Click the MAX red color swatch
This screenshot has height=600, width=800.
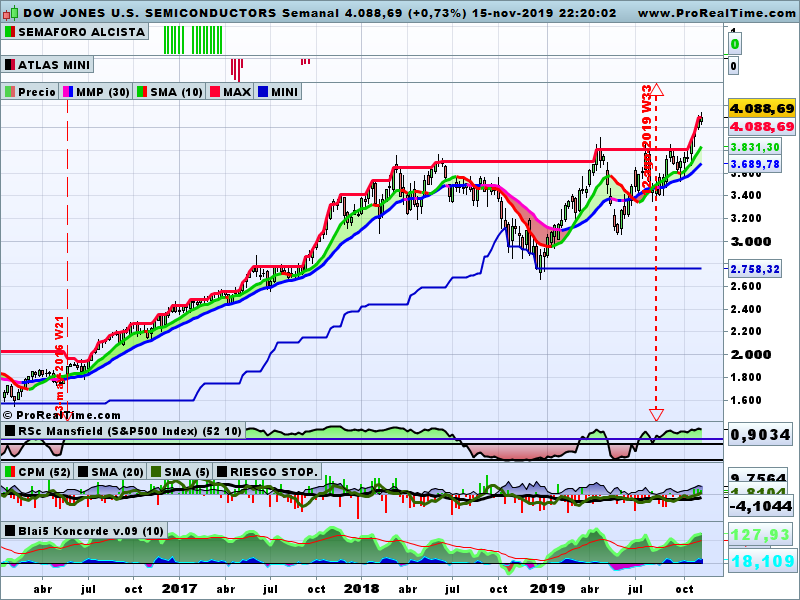click(x=215, y=92)
